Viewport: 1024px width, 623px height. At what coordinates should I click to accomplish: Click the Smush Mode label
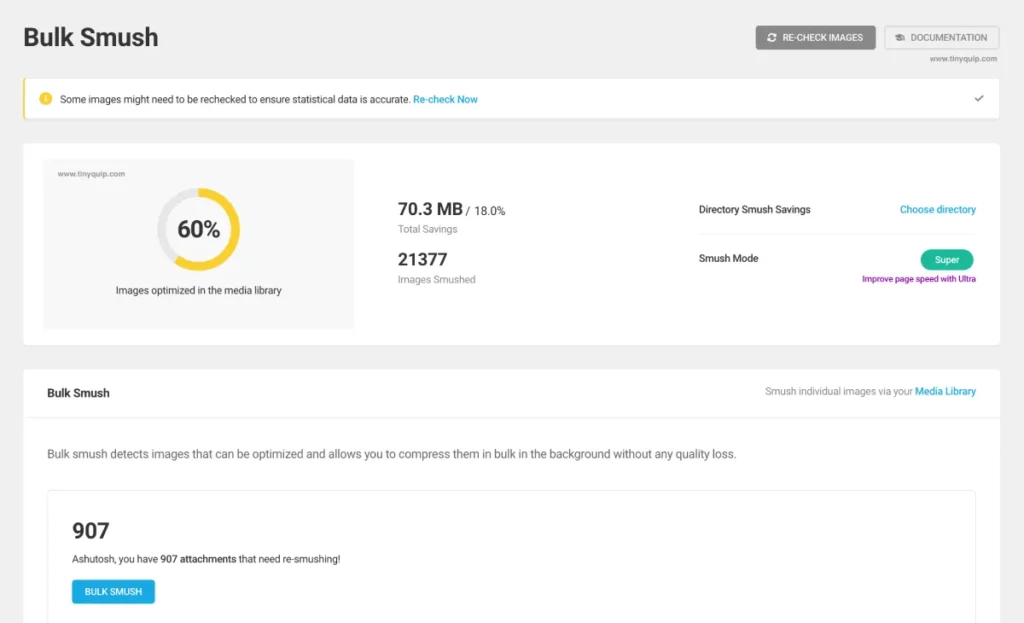[x=728, y=259]
